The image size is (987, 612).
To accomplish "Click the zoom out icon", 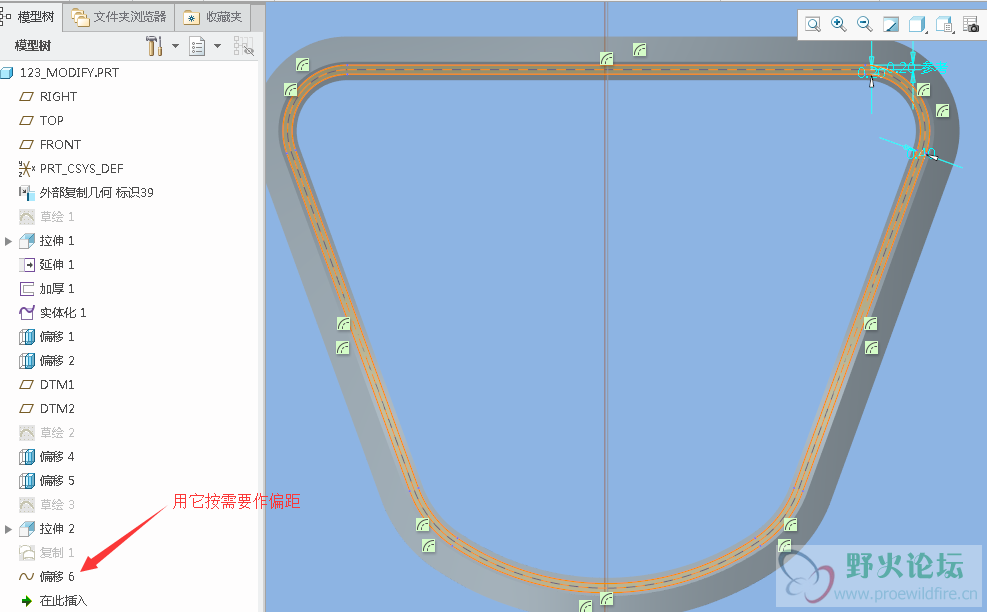I will tap(865, 25).
